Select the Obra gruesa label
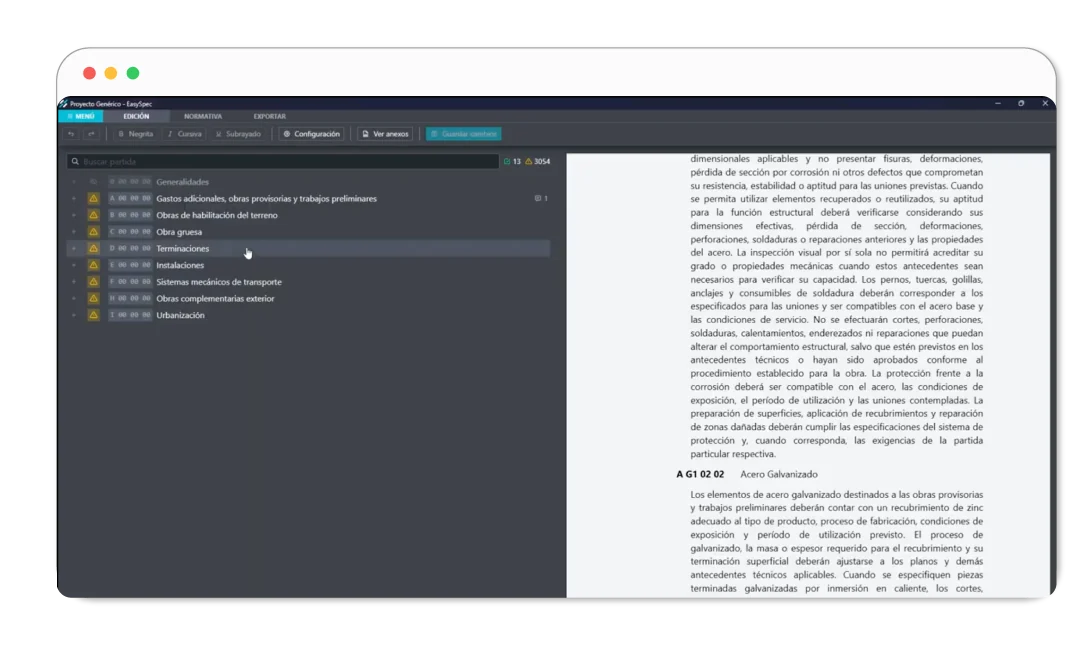The height and width of the screenshot is (665, 1080). tap(179, 232)
